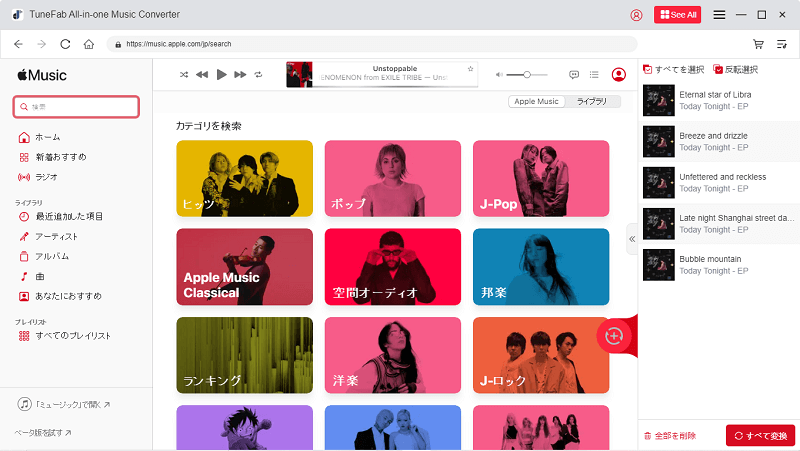Screen dimensions: 800x451
Task: Toggle repeat mode
Action: tap(259, 75)
